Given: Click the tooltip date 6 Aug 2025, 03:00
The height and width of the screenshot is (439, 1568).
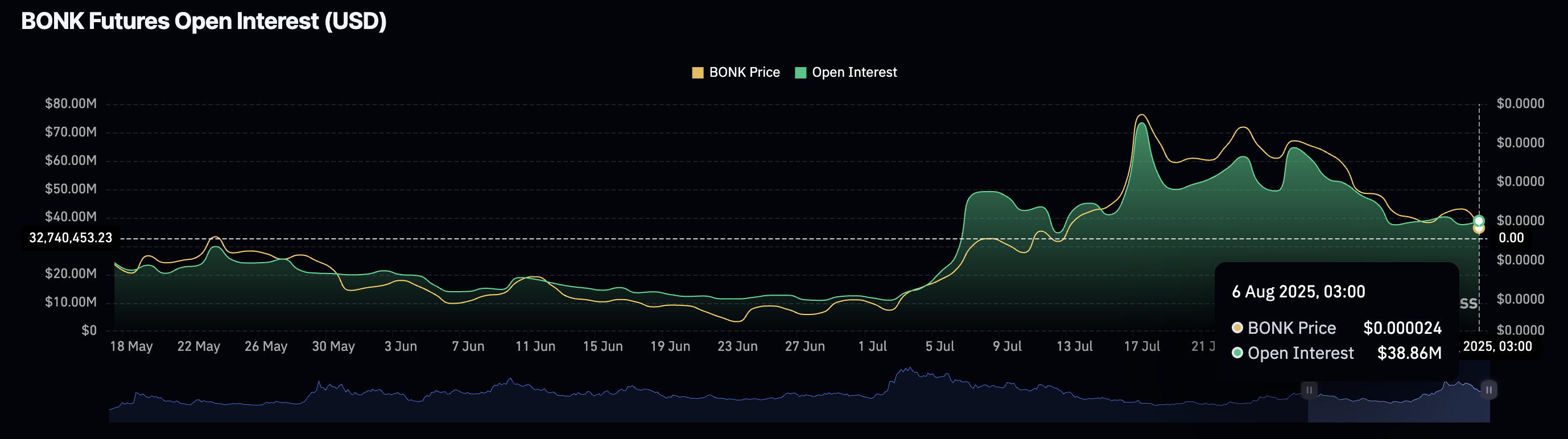Looking at the screenshot, I should (1298, 292).
